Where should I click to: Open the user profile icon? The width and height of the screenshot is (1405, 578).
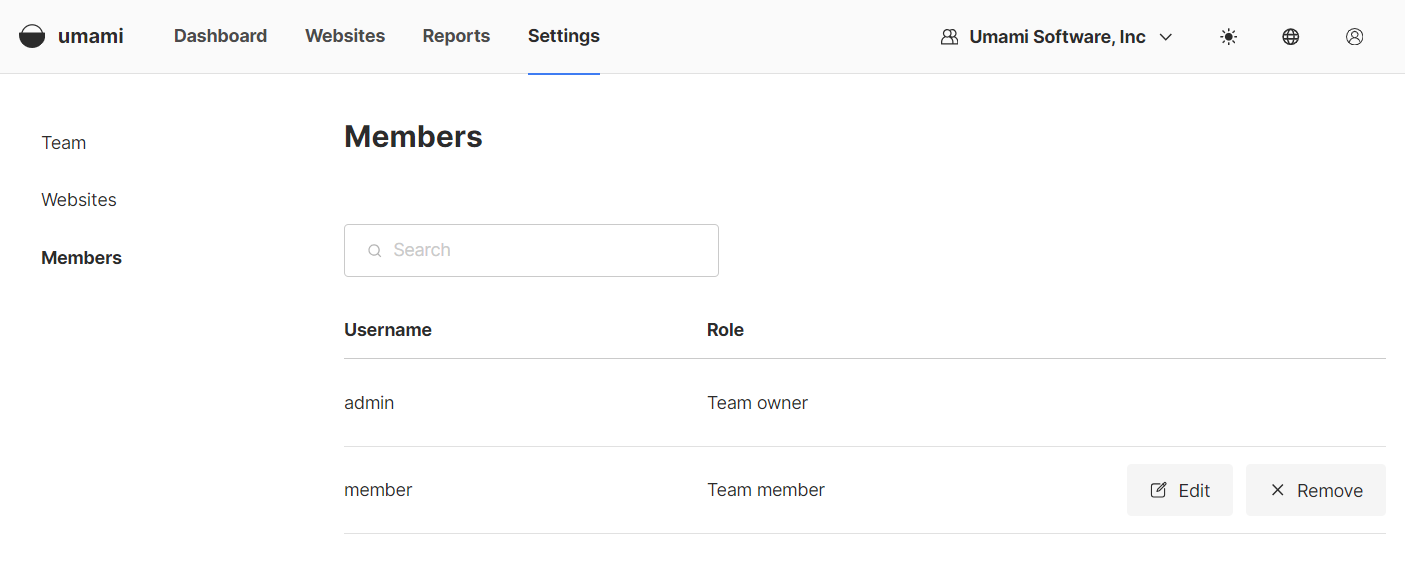[1354, 37]
